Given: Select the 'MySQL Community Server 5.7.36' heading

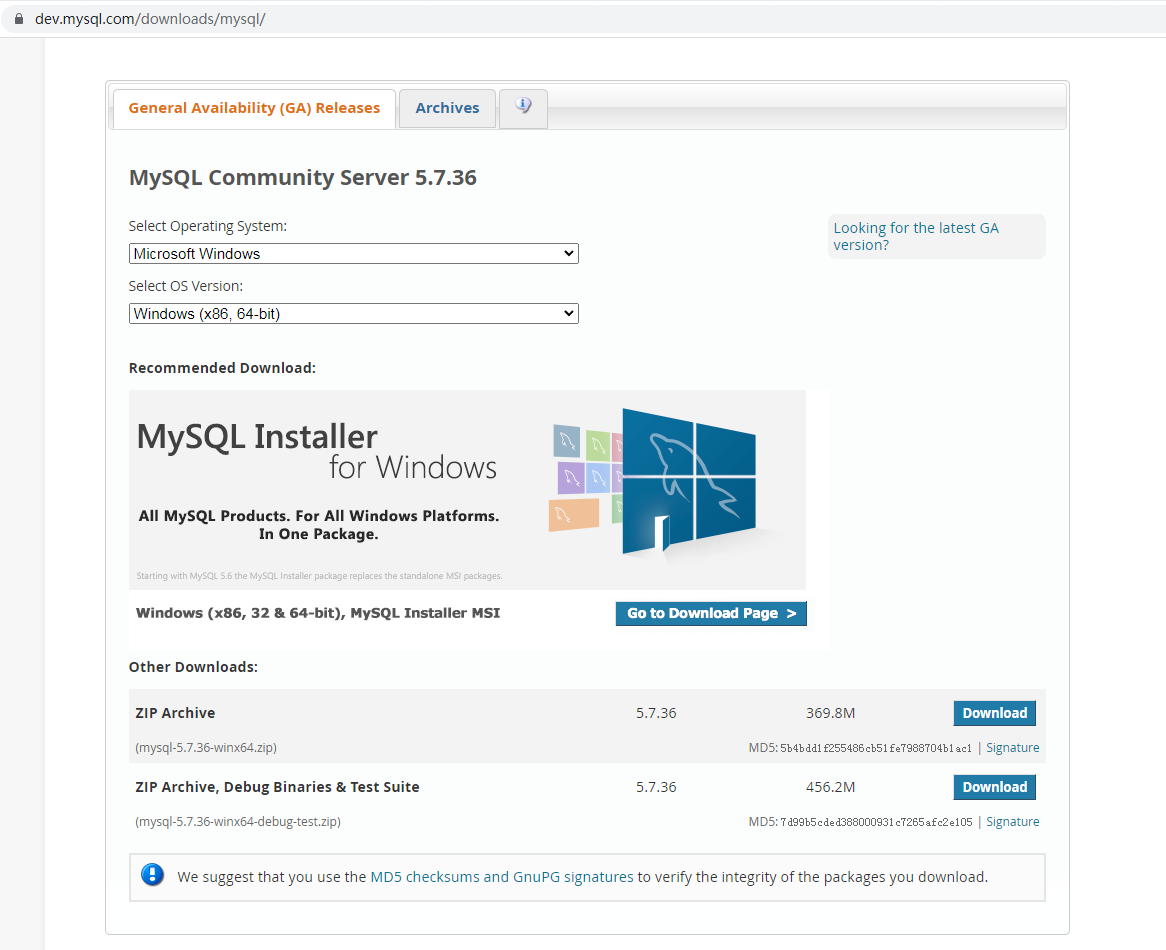Looking at the screenshot, I should [x=303, y=178].
